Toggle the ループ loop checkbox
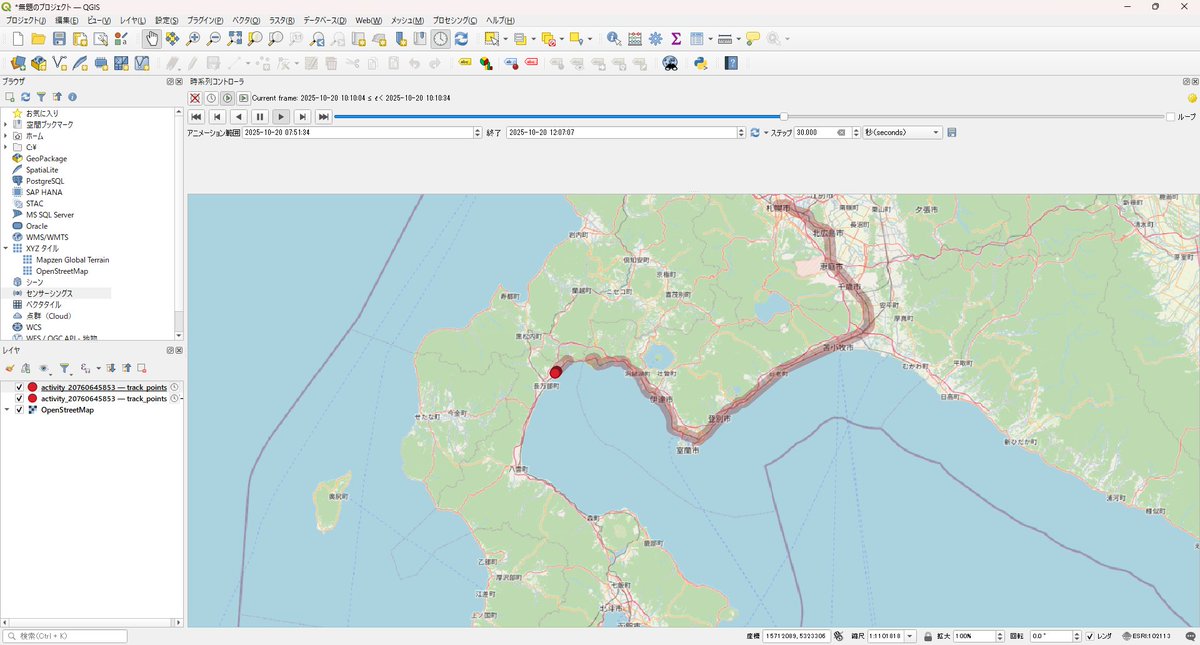 pos(1171,117)
